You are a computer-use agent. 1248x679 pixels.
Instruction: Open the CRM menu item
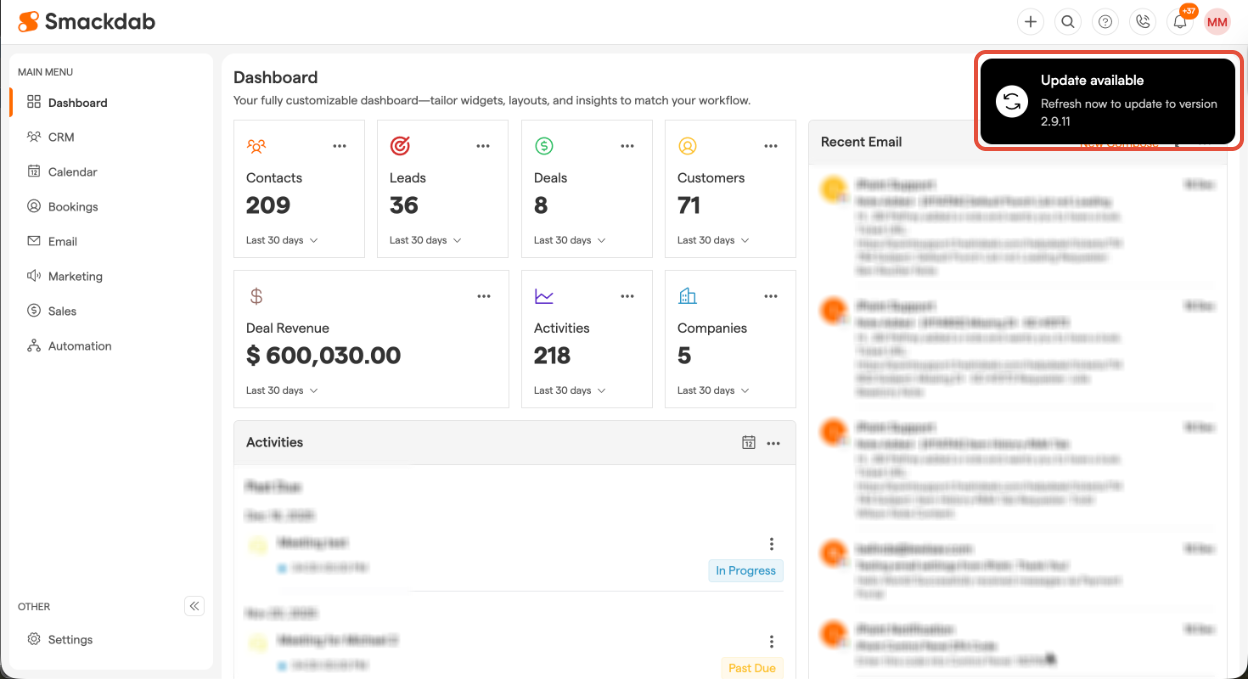point(61,137)
